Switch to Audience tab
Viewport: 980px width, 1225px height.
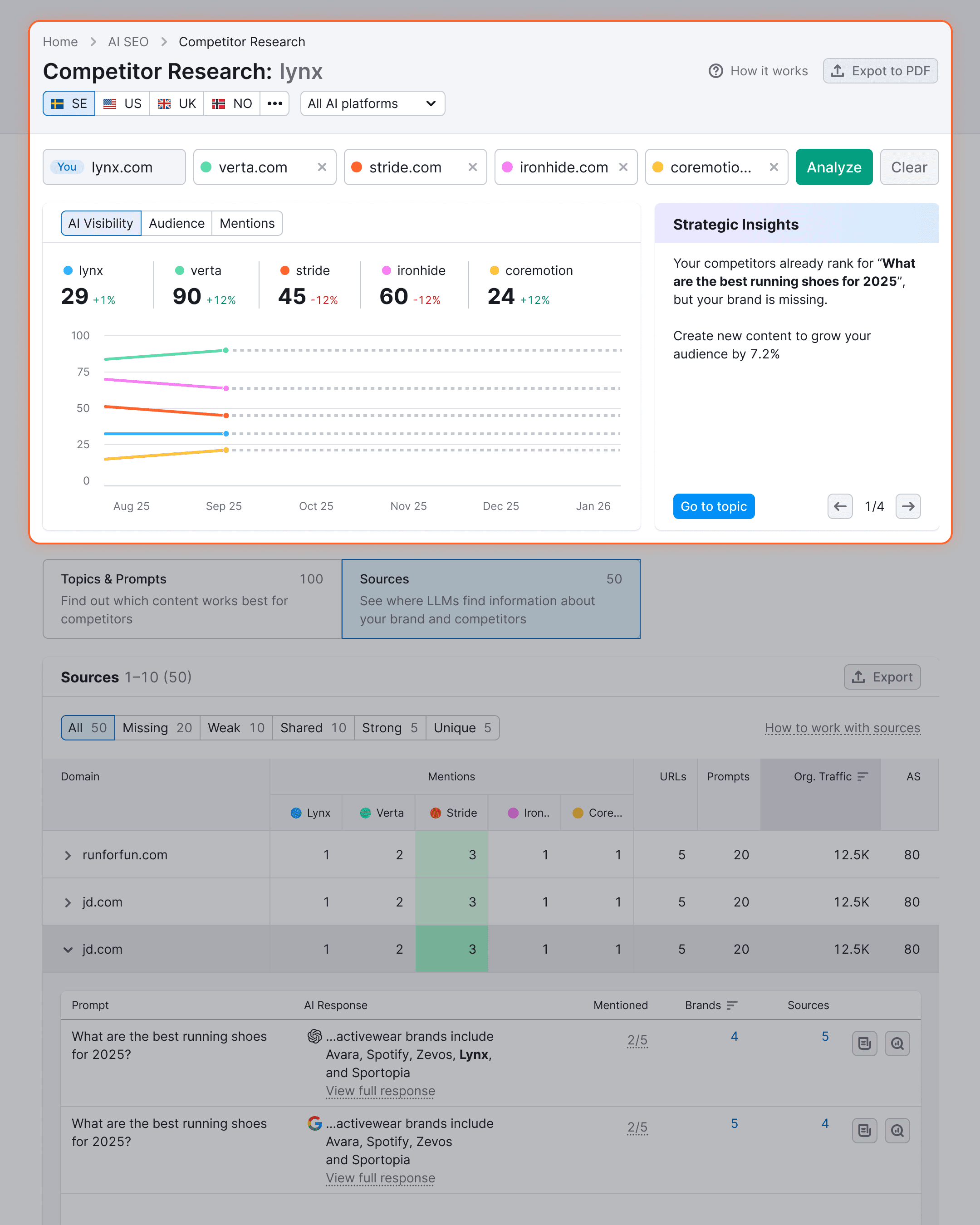(176, 223)
